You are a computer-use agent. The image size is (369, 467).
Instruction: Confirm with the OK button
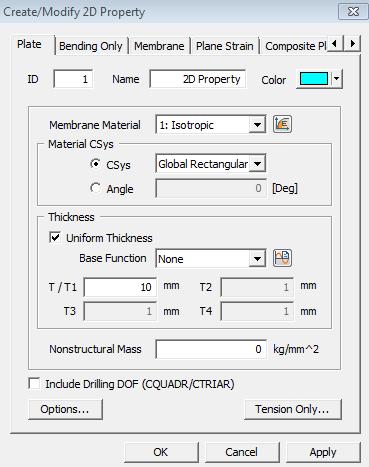161,452
